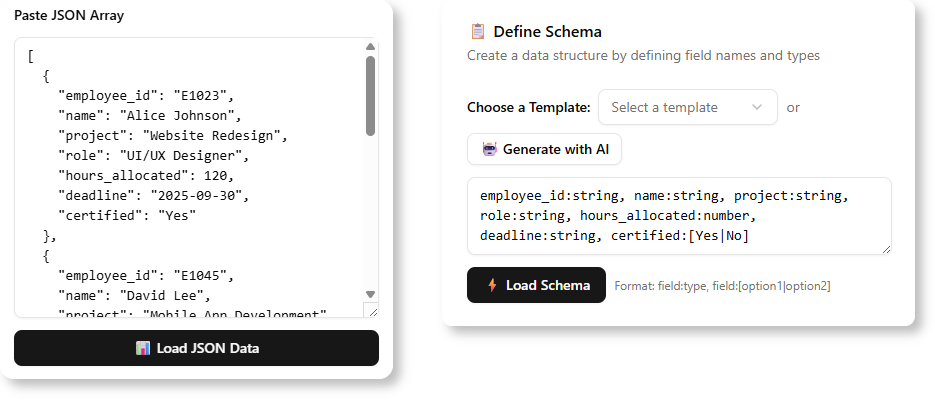The width and height of the screenshot is (935, 401).
Task: Click the JSON textarea vertical scrollbar thumb
Action: 370,95
